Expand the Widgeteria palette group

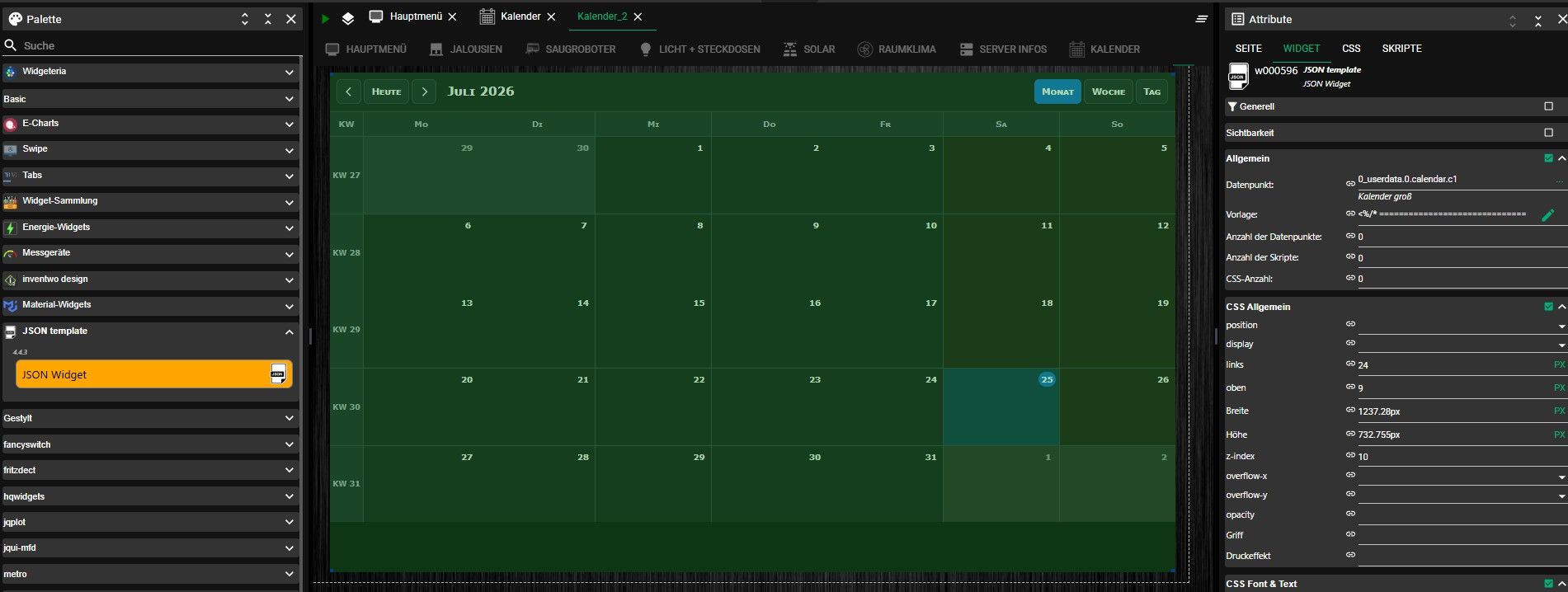click(289, 73)
